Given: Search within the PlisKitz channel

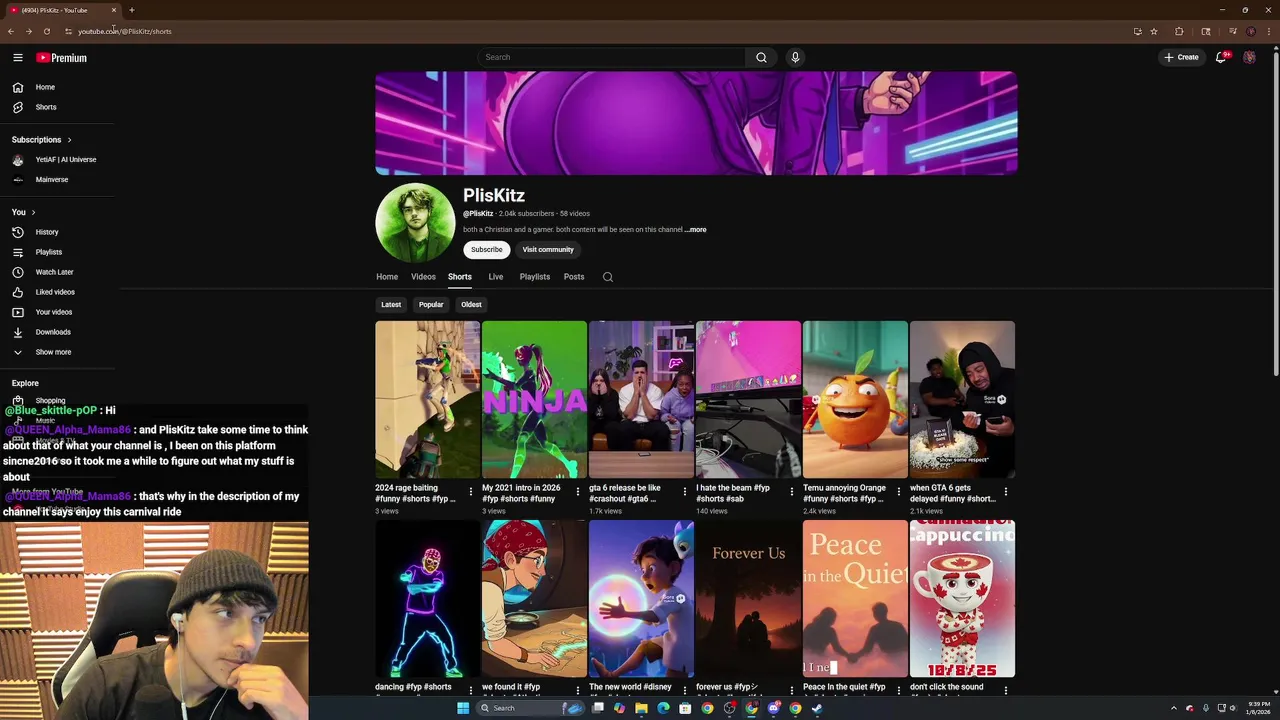Looking at the screenshot, I should click(x=608, y=277).
